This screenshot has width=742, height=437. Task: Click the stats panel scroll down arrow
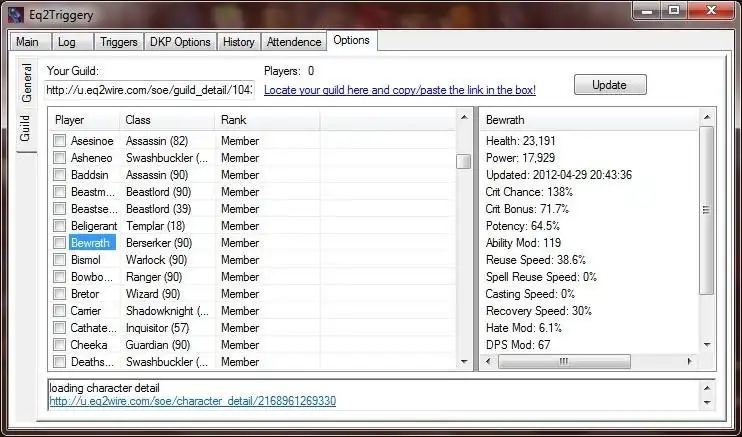point(707,345)
